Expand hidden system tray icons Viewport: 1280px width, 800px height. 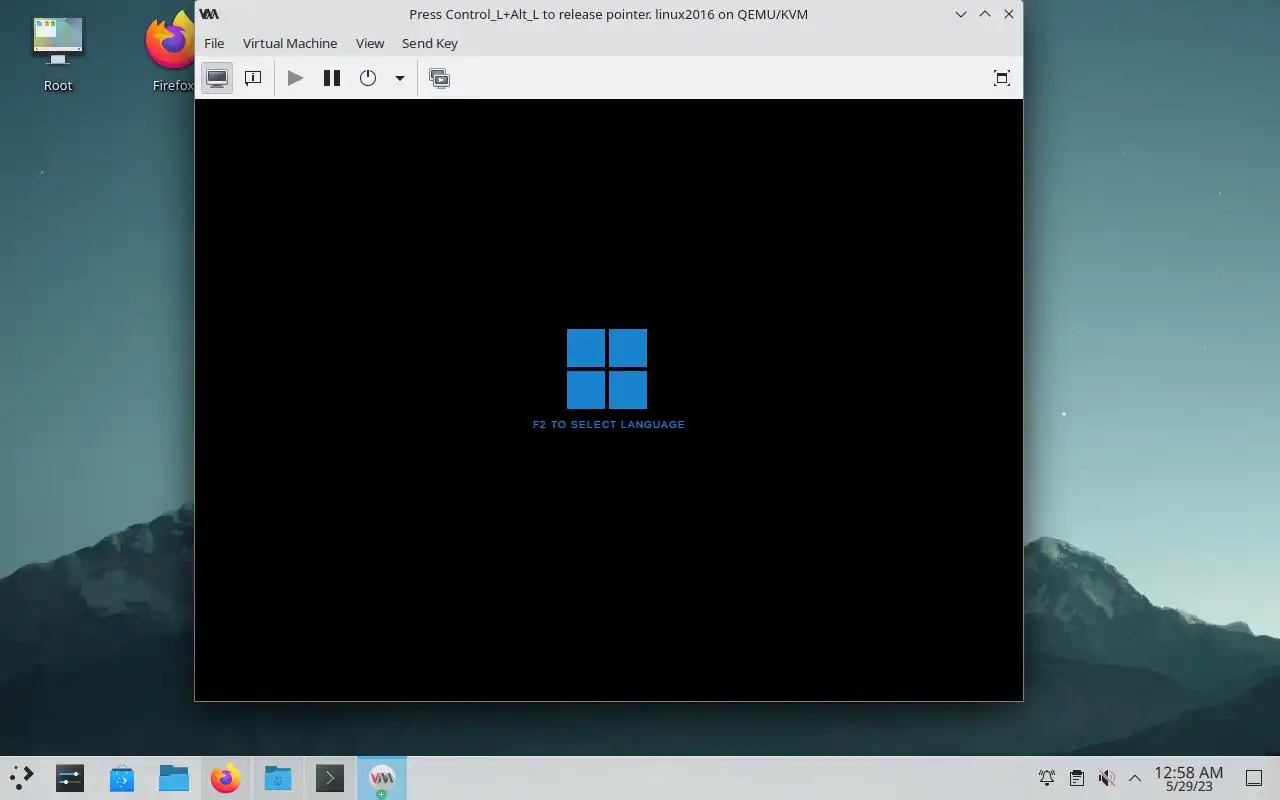point(1135,778)
